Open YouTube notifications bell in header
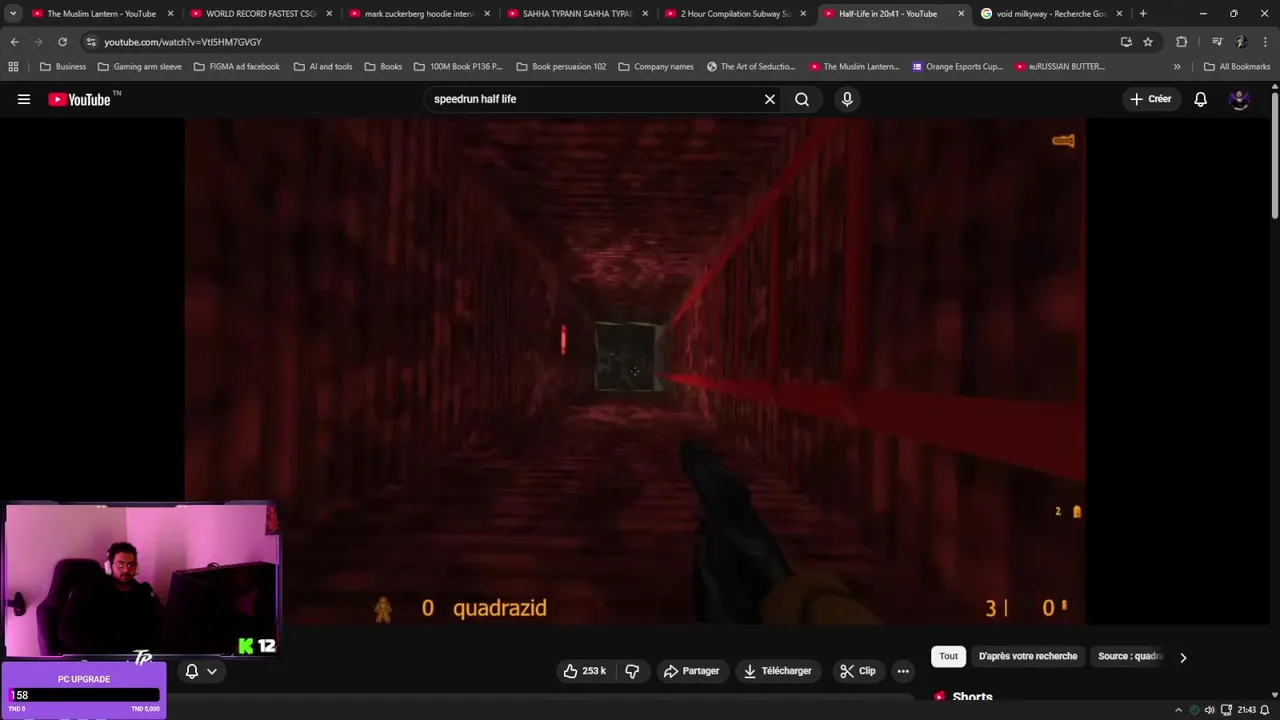The width and height of the screenshot is (1280, 720). tap(1200, 99)
